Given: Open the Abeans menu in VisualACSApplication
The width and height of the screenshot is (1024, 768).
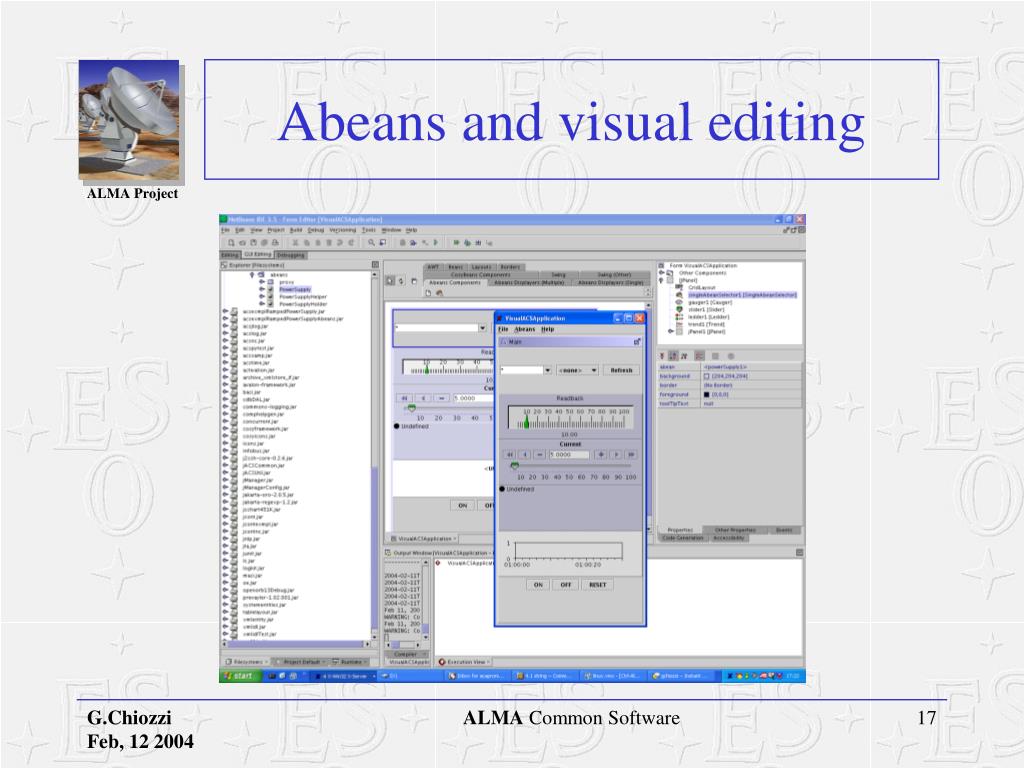Looking at the screenshot, I should 525,329.
